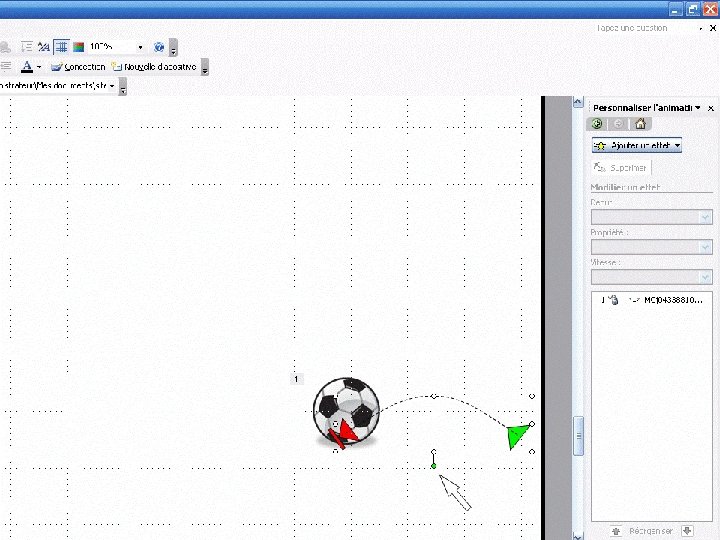Select the soccer ball image
This screenshot has height=540, width=720.
[346, 411]
